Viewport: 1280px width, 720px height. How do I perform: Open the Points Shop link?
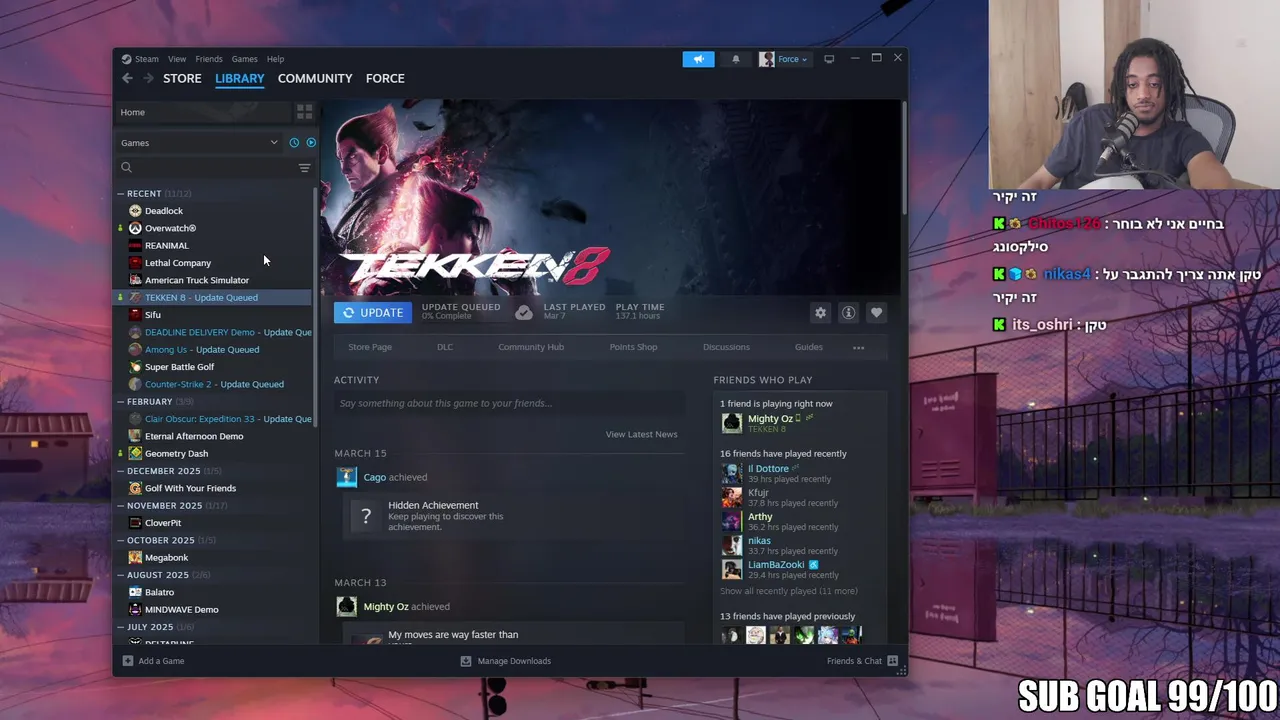coord(633,347)
